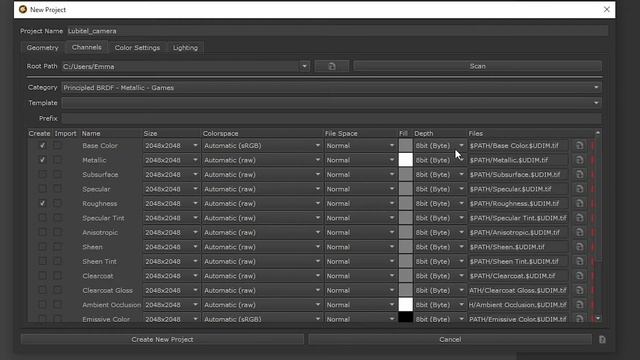Click the Prefix input field
640x360 pixels.
(x=331, y=118)
